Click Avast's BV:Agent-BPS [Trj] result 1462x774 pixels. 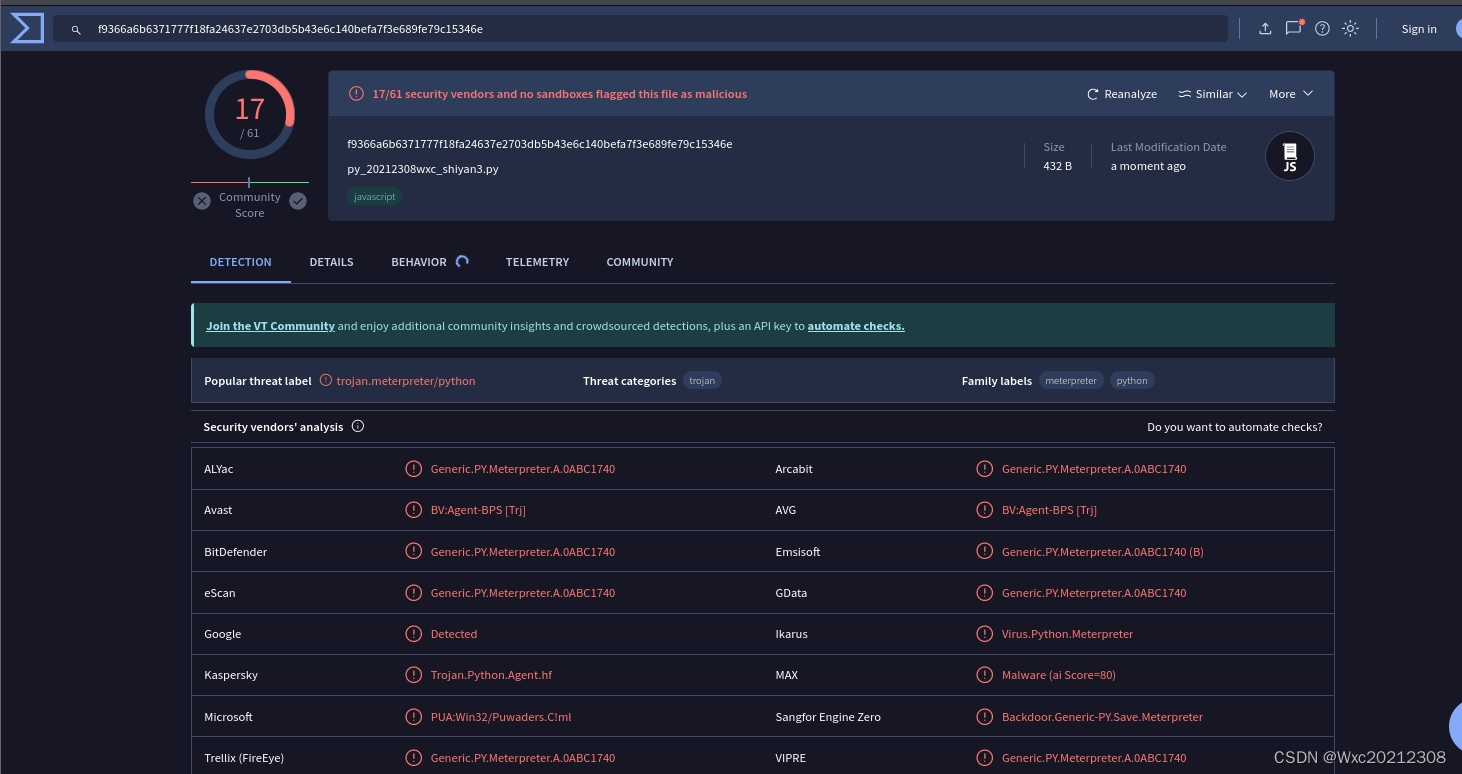478,510
